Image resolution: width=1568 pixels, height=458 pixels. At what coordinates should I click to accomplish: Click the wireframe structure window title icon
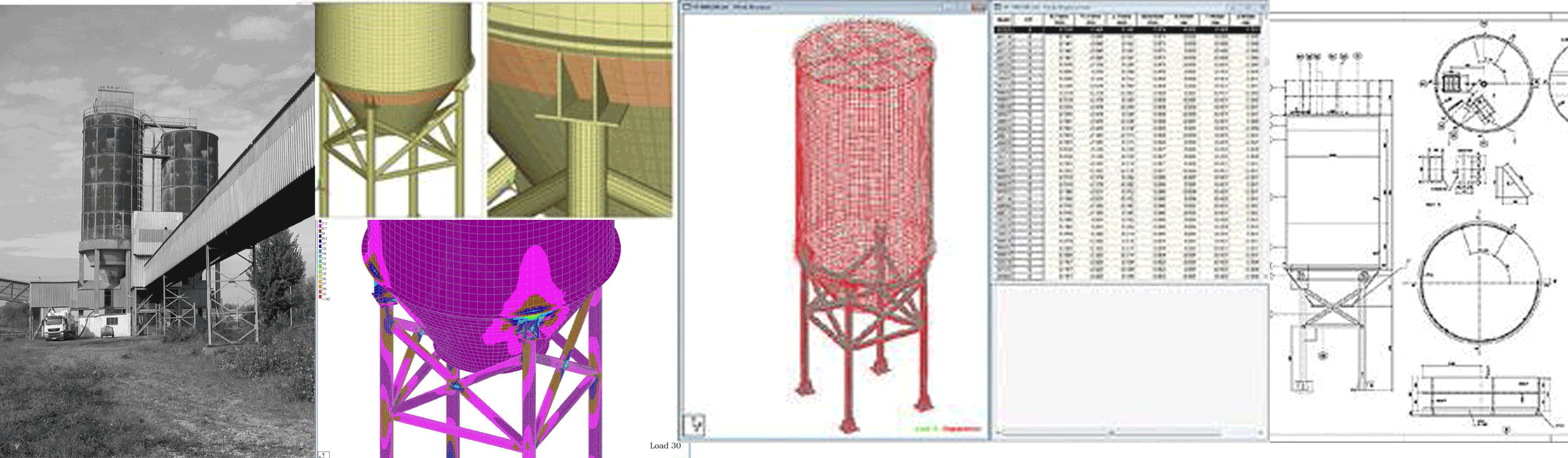(x=687, y=7)
